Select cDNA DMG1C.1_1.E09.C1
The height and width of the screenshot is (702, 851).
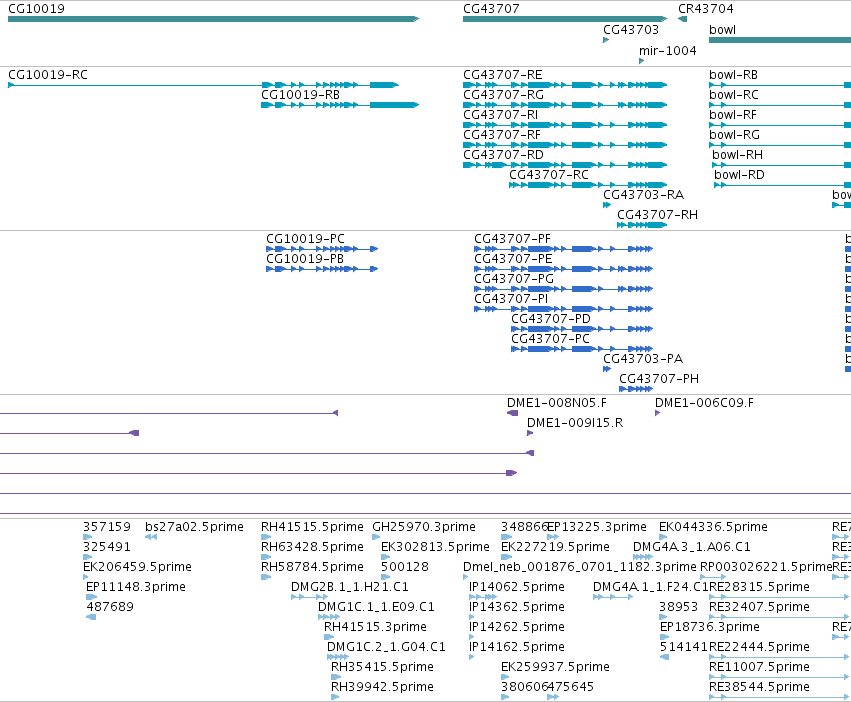click(x=329, y=617)
